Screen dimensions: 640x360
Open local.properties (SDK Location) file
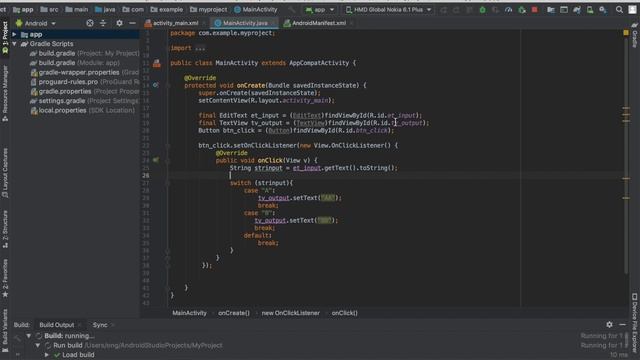(83, 110)
